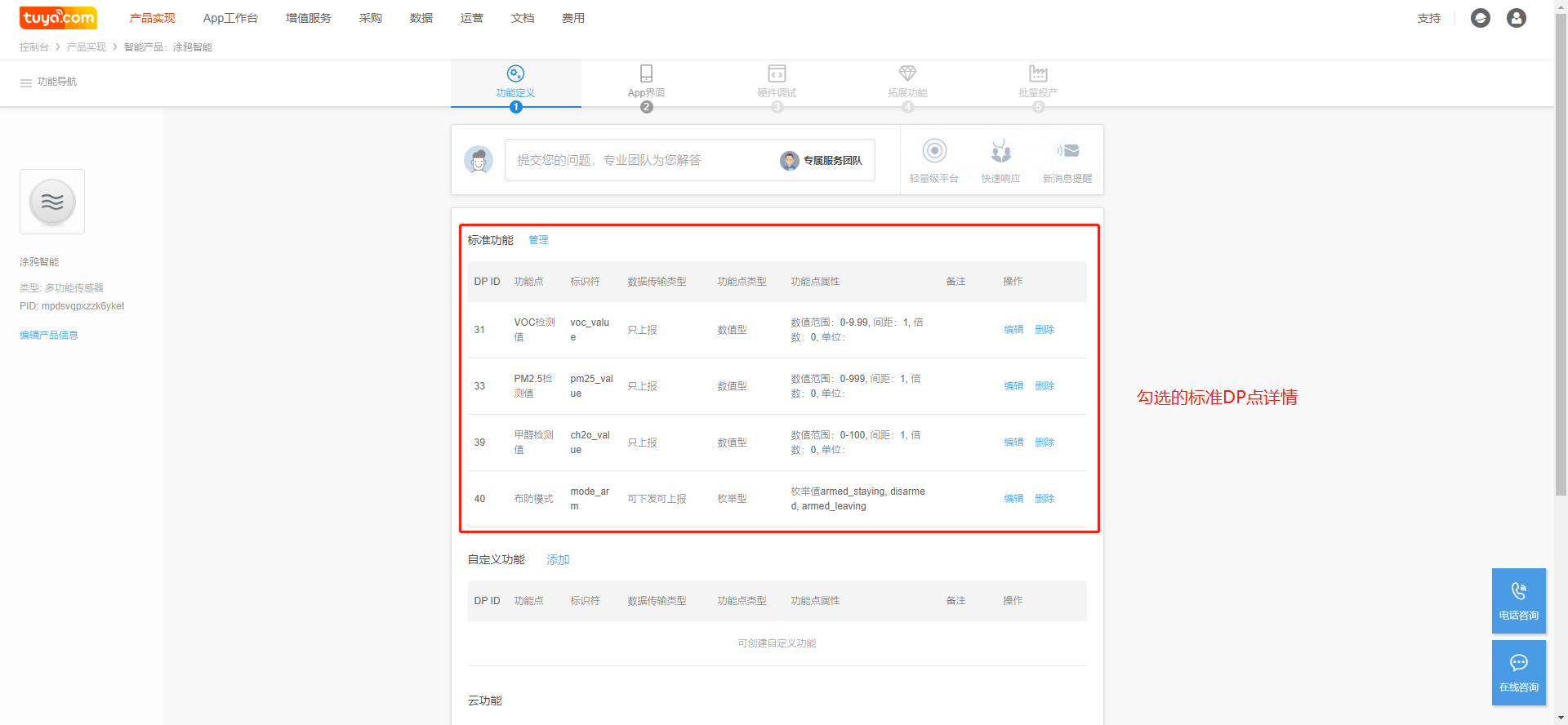Click the 可创建自定义功能 placeholder text

777,643
